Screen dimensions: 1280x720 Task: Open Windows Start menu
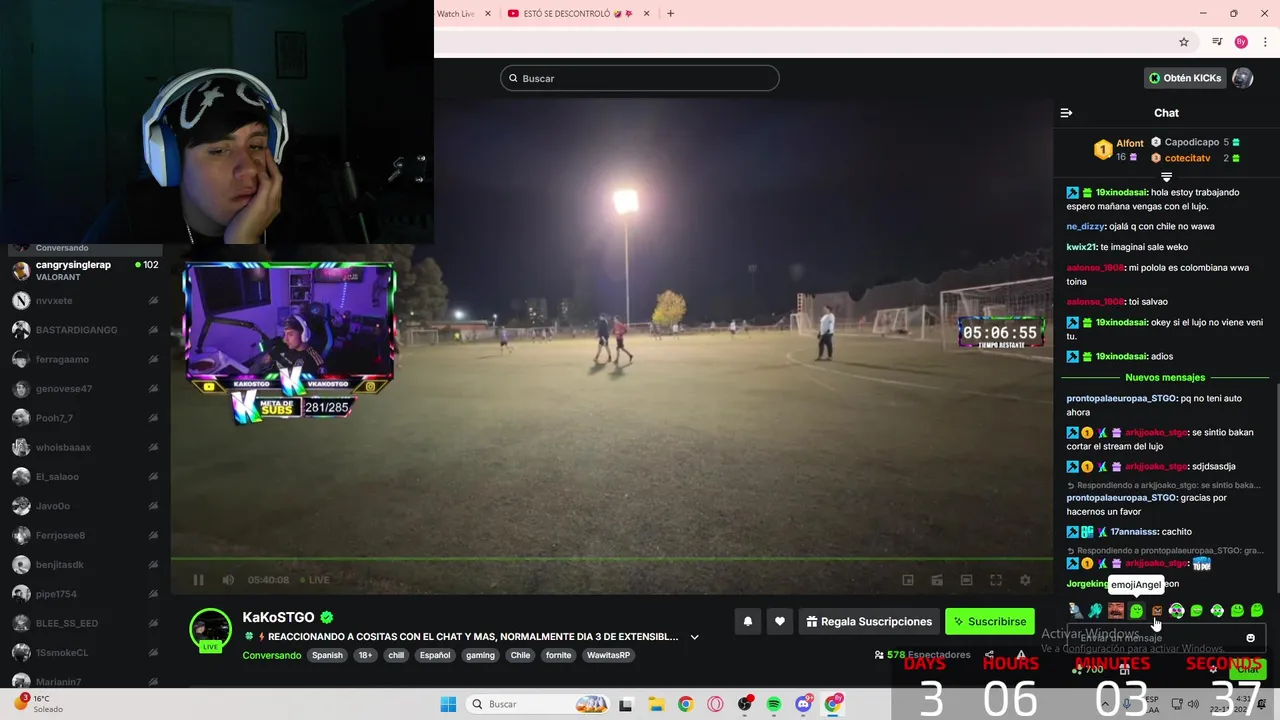click(x=448, y=704)
